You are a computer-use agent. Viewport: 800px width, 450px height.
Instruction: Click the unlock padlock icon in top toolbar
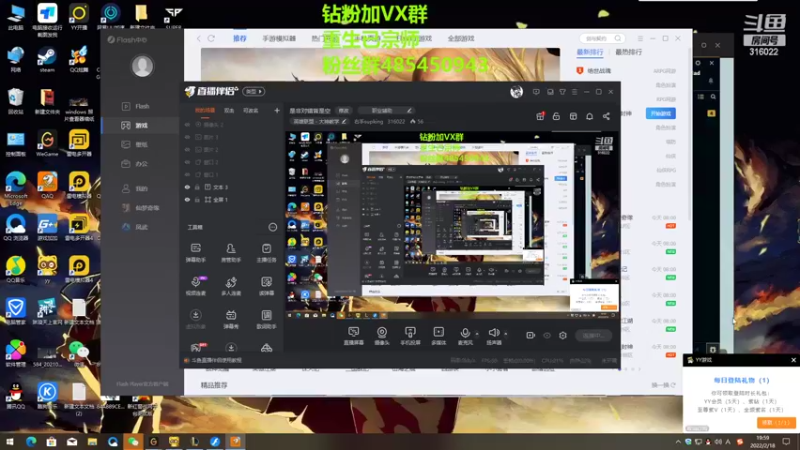(x=557, y=116)
